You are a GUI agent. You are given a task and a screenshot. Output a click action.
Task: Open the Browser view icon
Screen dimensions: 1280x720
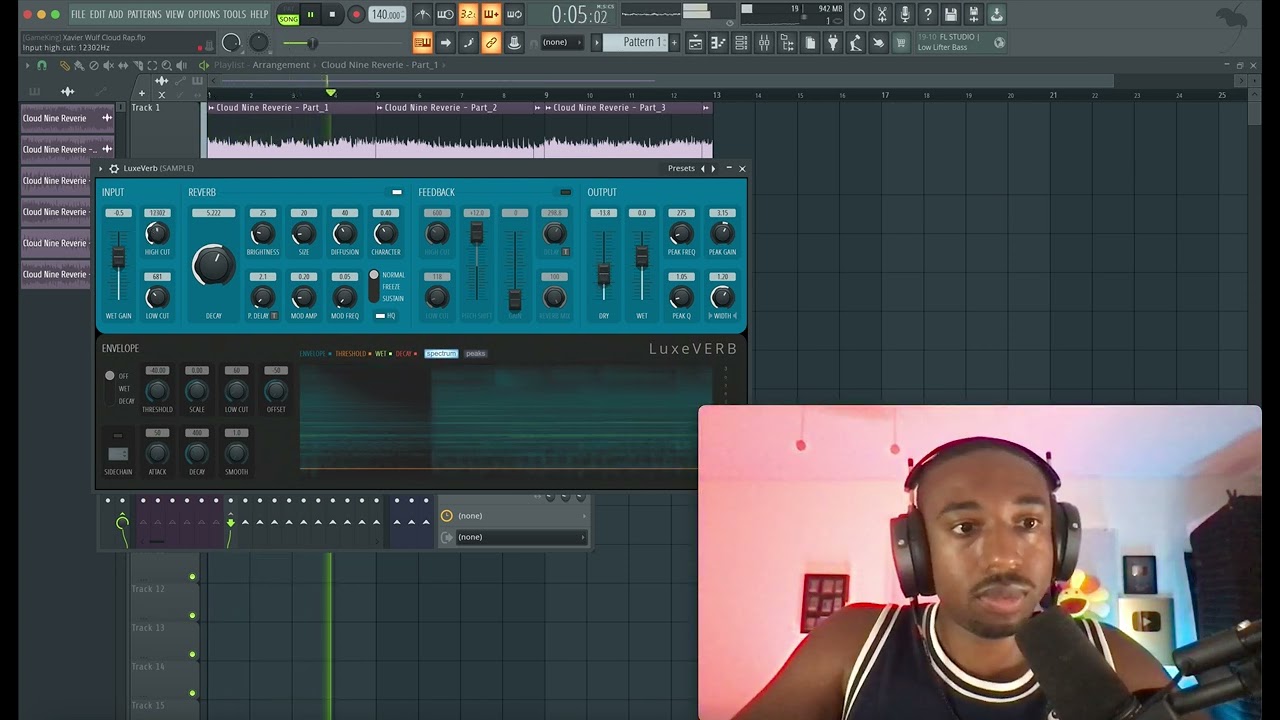click(787, 42)
